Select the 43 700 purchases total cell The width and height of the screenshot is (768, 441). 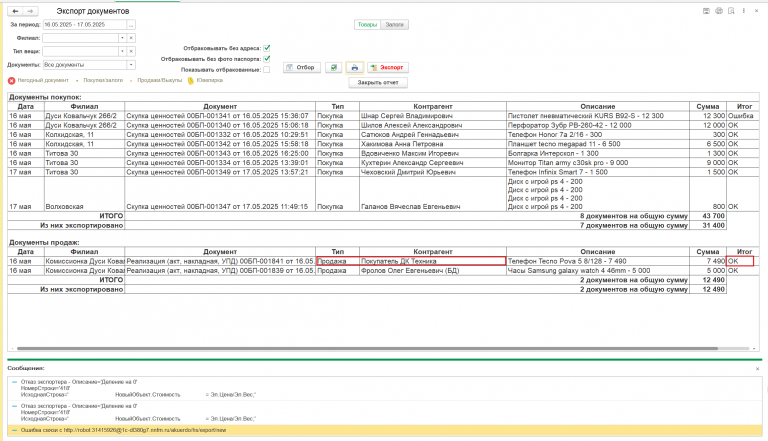(708, 216)
